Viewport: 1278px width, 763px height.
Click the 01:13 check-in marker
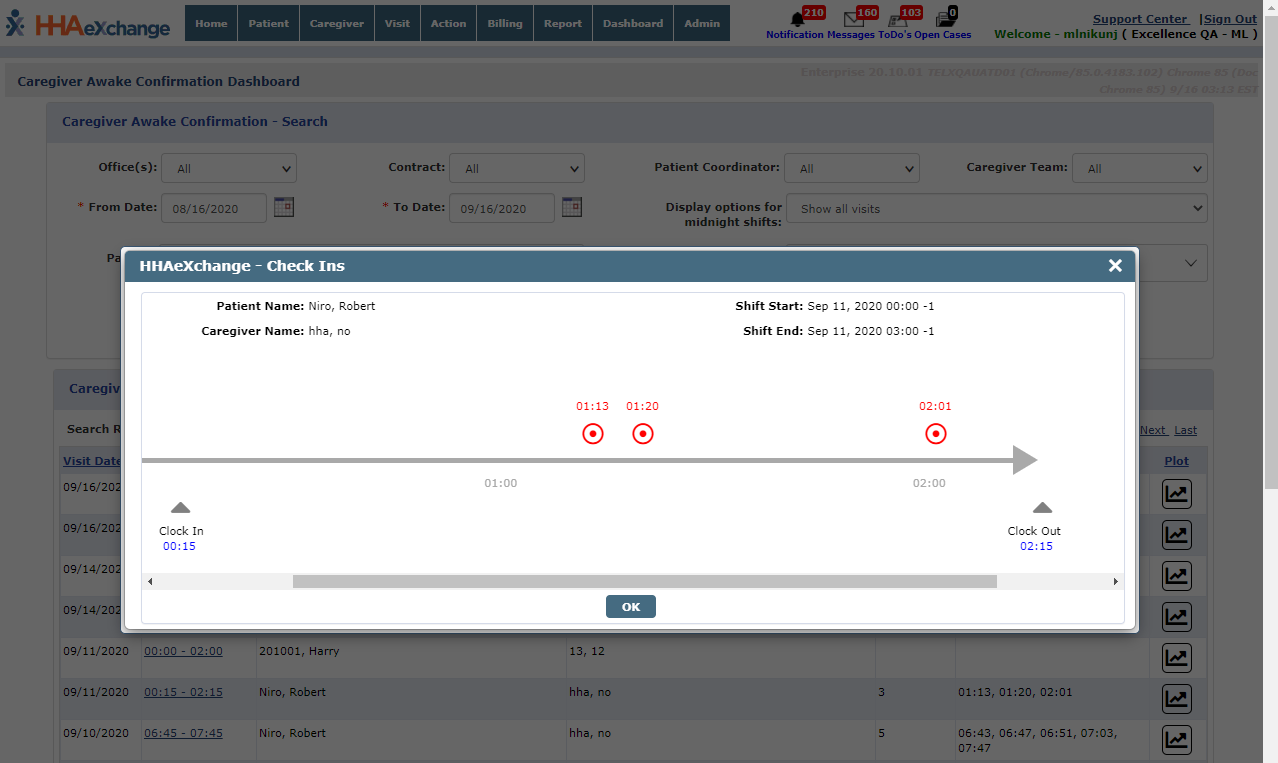(x=593, y=433)
